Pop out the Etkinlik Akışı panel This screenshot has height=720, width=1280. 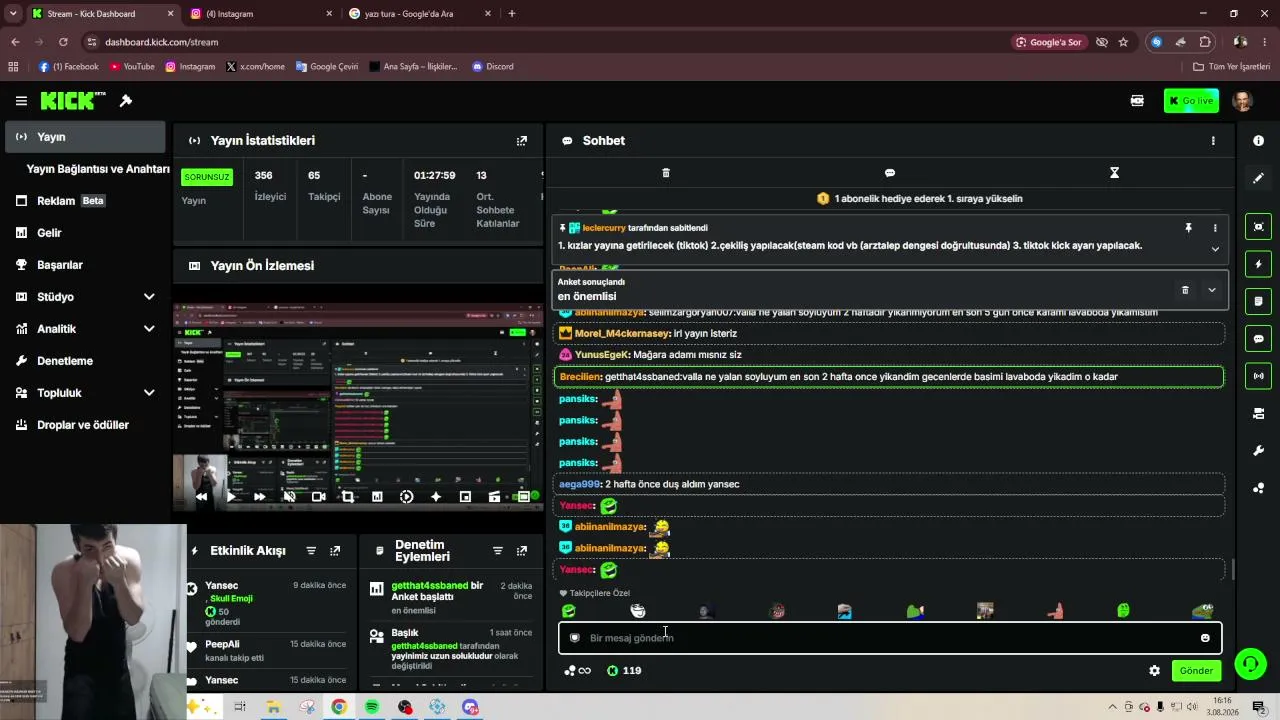(335, 551)
